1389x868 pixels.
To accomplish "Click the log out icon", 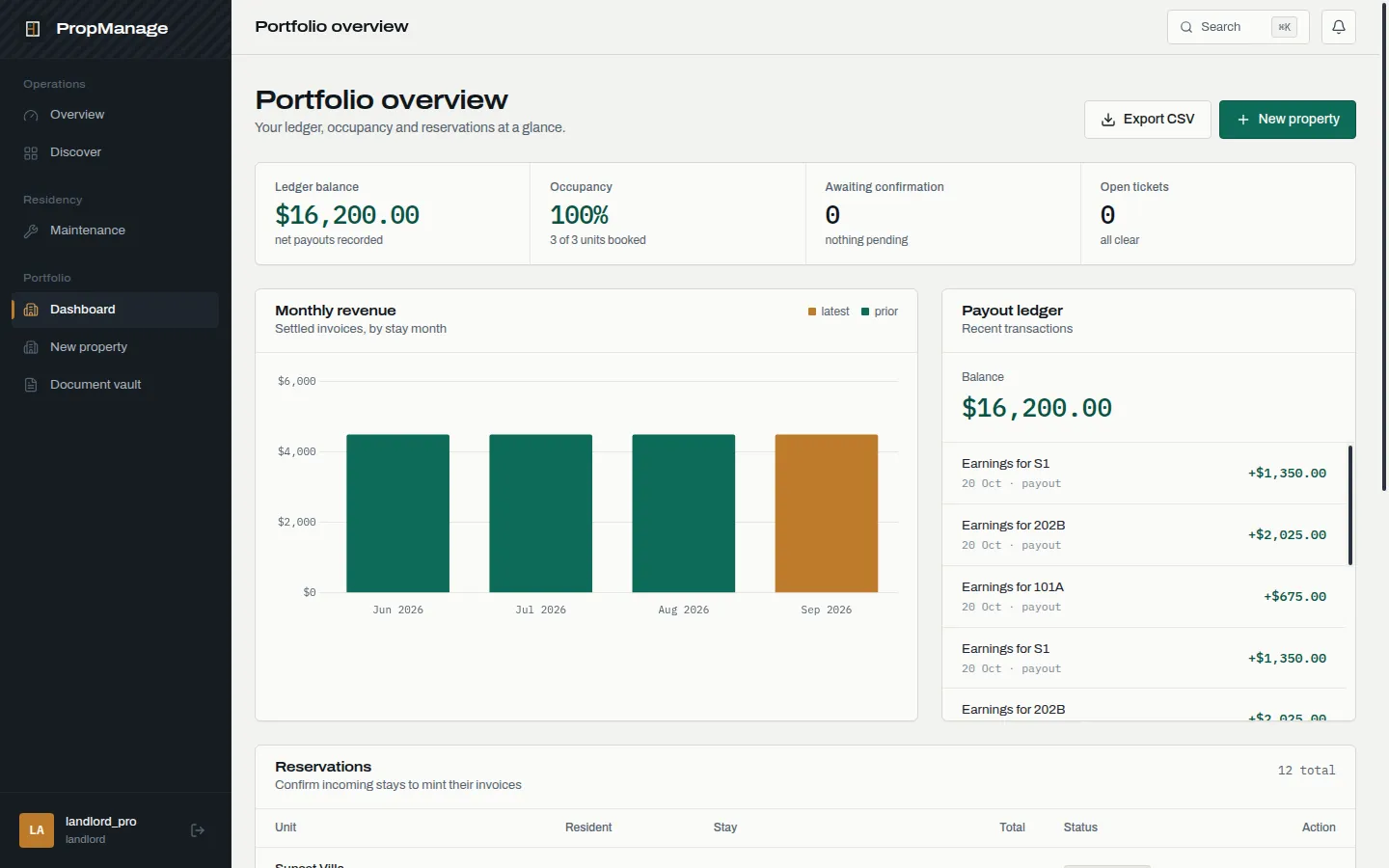I will pyautogui.click(x=198, y=830).
